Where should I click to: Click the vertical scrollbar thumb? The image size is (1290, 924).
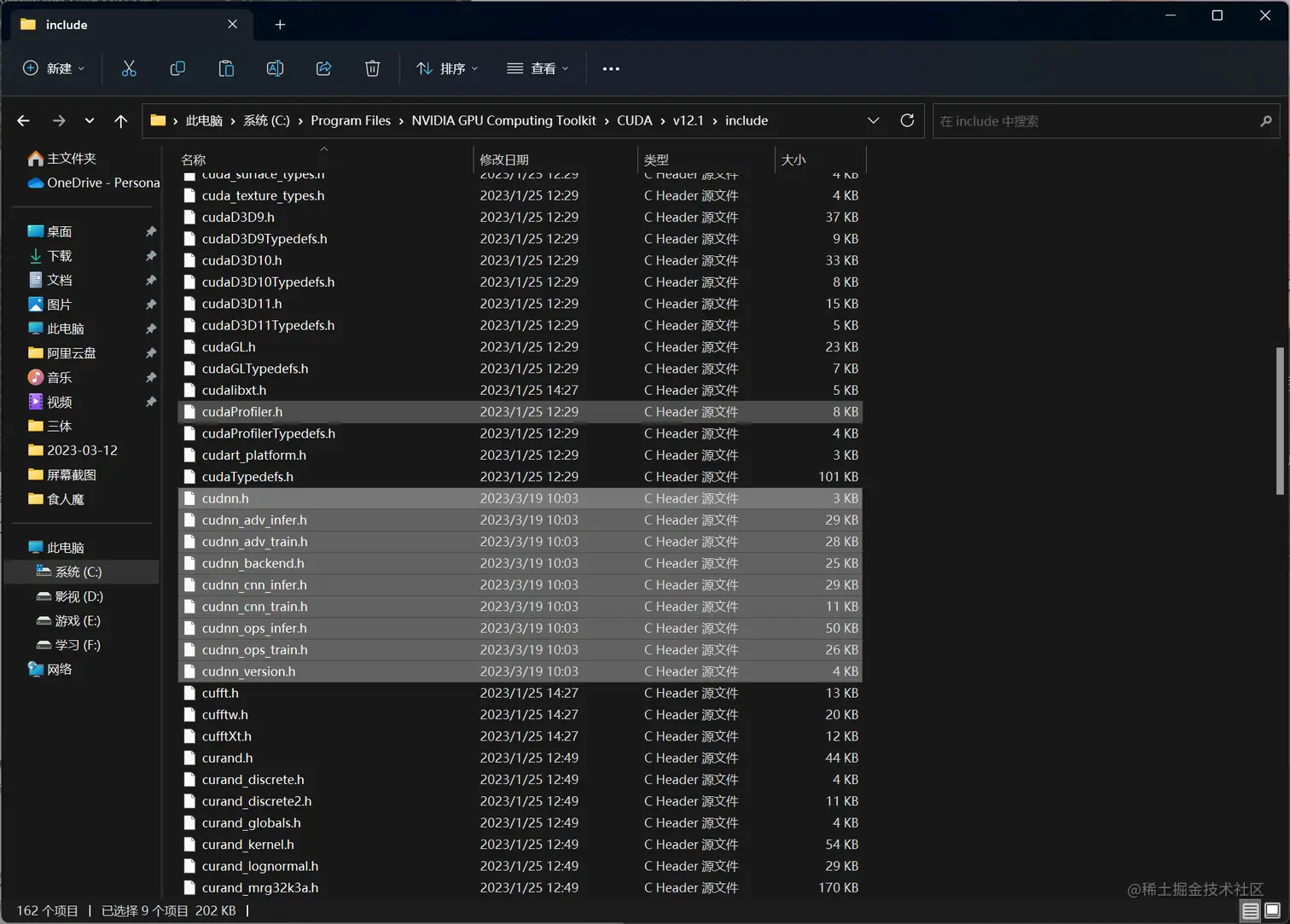pyautogui.click(x=1280, y=421)
